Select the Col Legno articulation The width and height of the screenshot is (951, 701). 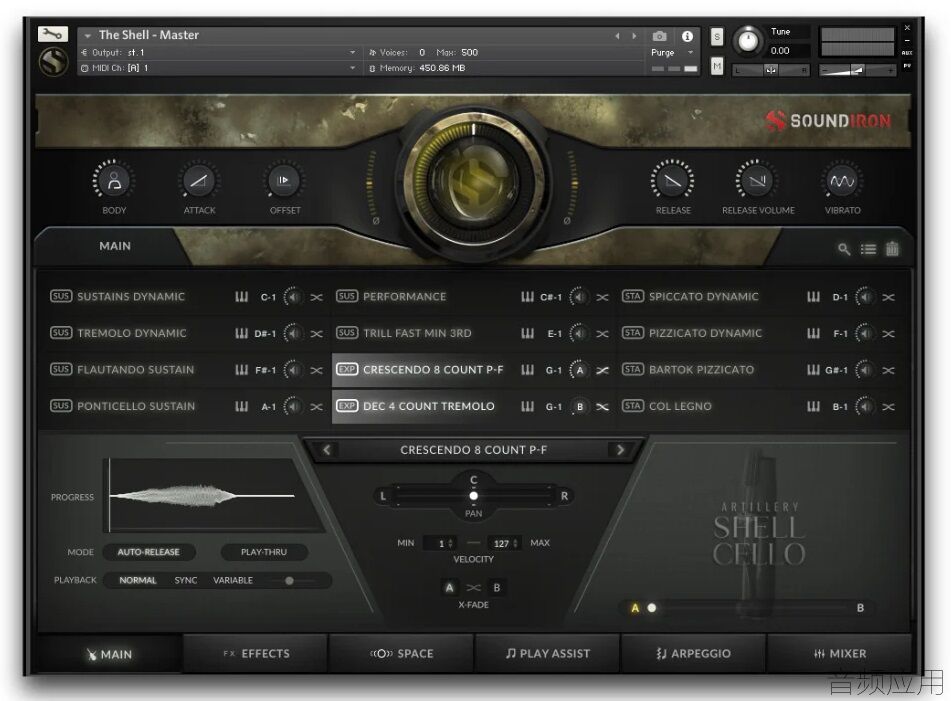click(680, 406)
